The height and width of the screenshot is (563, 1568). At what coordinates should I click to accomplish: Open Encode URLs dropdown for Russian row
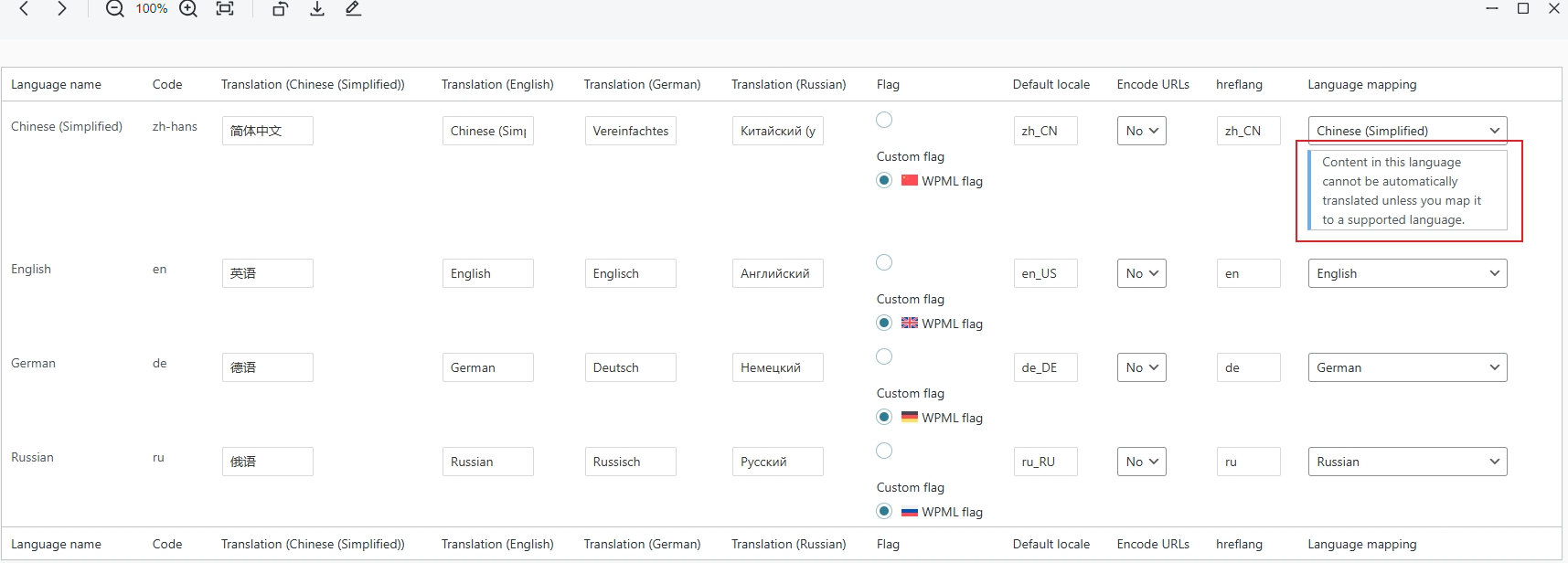point(1141,462)
